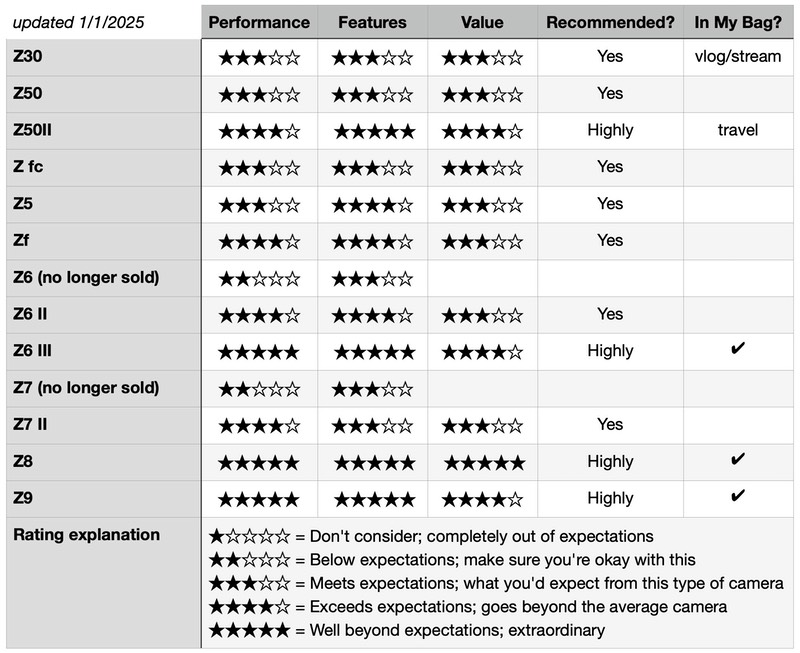Click the Z8 In My Bag checkmark
This screenshot has height=653, width=800.
(x=738, y=459)
